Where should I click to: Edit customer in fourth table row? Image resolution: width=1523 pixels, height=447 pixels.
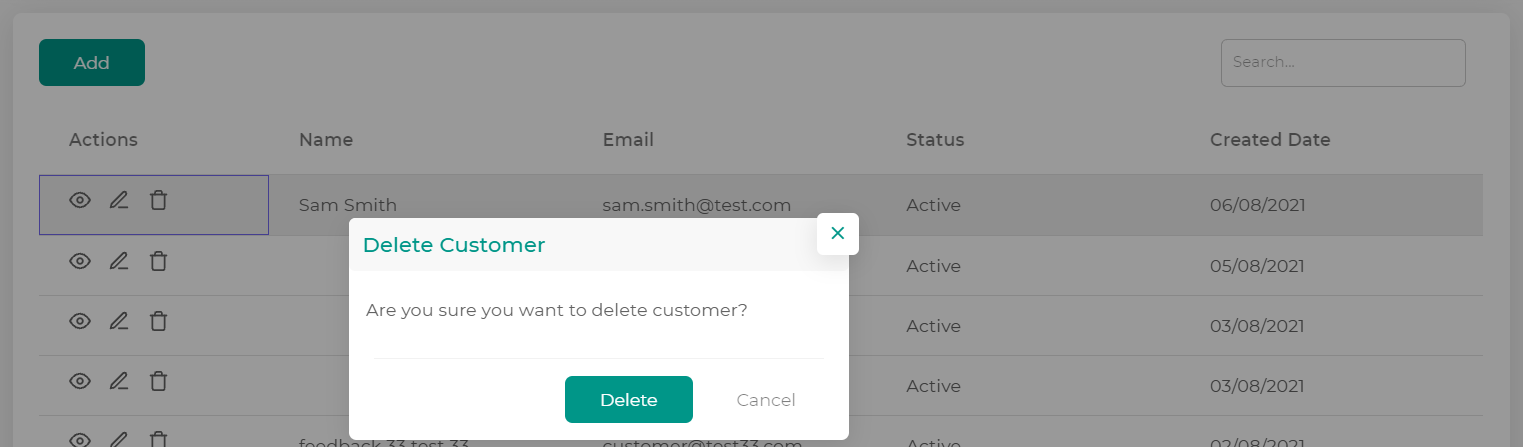click(119, 382)
